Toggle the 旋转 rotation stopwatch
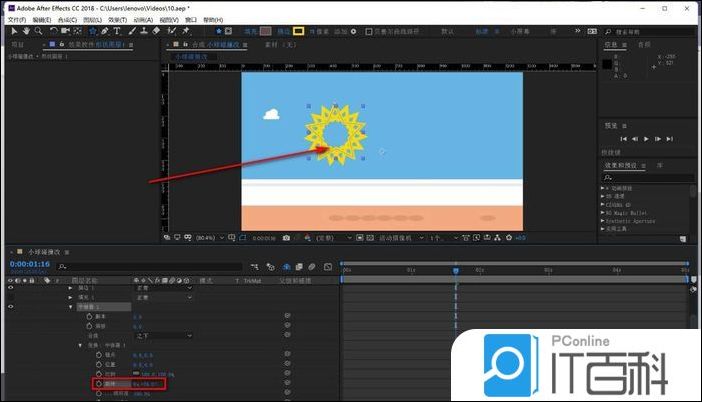 coord(101,384)
